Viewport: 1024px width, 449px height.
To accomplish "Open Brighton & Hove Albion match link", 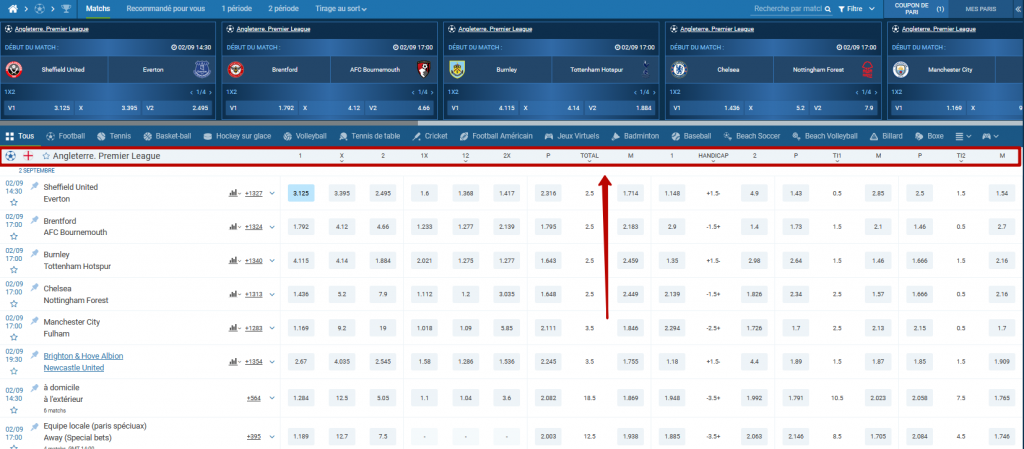I will pos(83,356).
